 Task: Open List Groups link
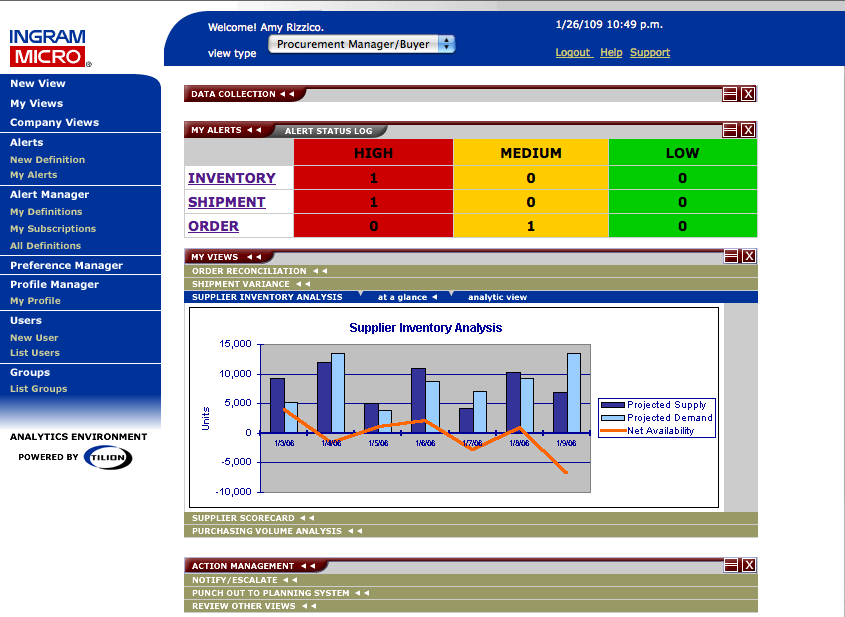pos(38,389)
